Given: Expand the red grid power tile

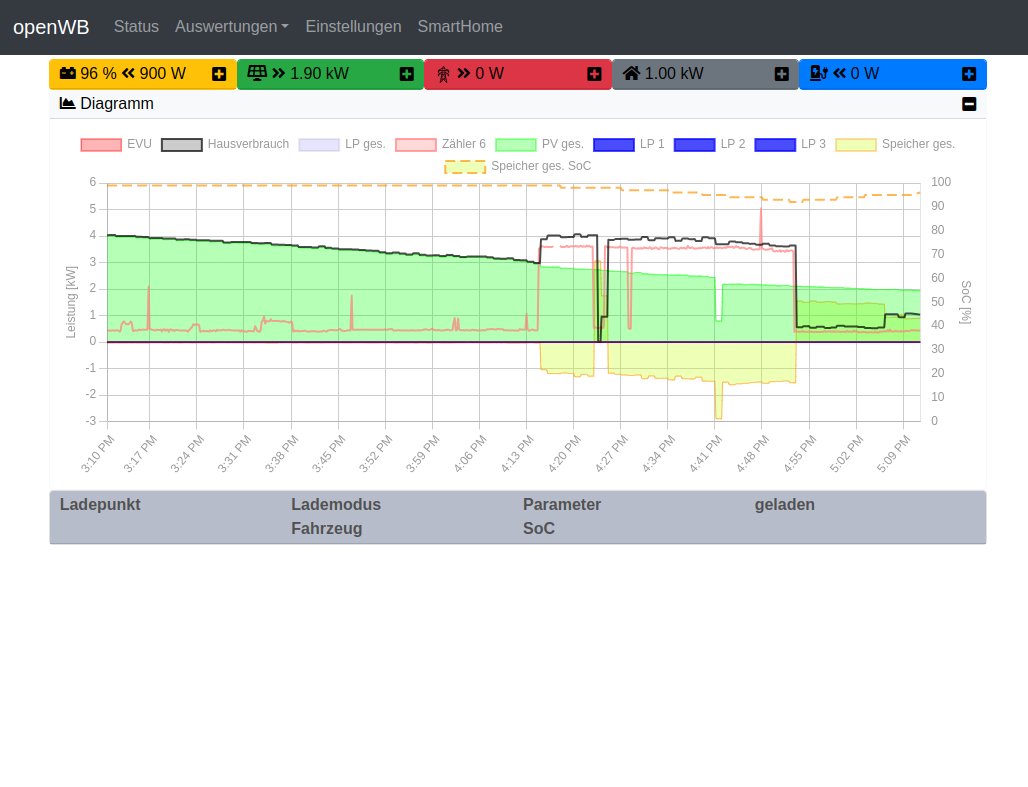Looking at the screenshot, I should (594, 74).
